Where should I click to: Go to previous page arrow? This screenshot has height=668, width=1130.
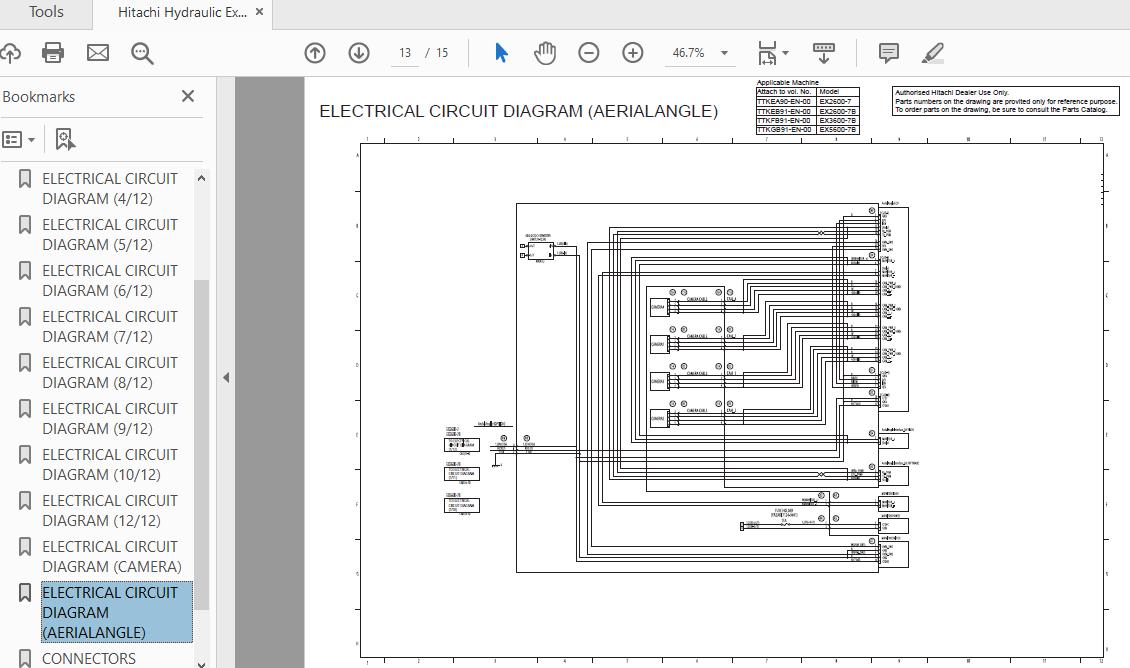[315, 53]
